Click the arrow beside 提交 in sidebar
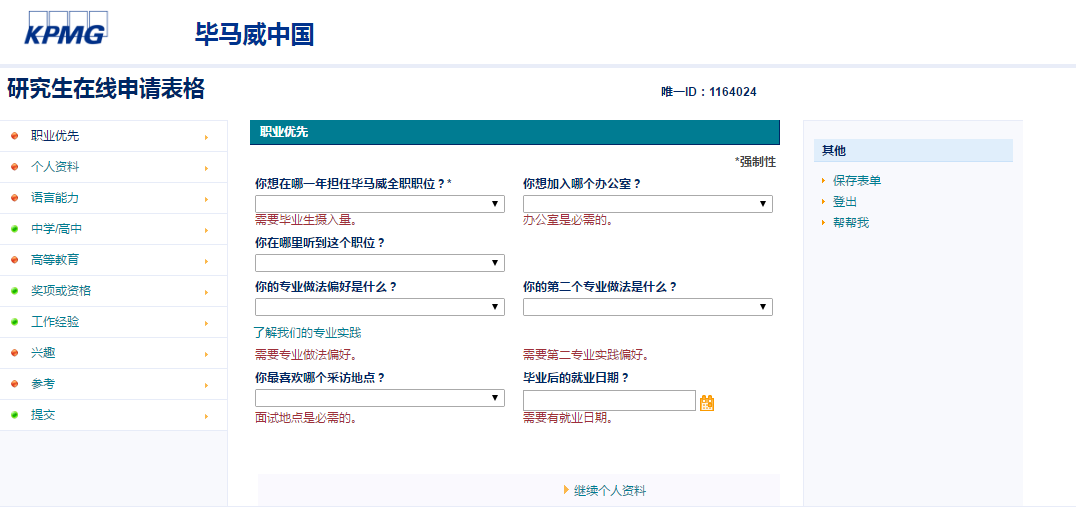 (x=206, y=416)
